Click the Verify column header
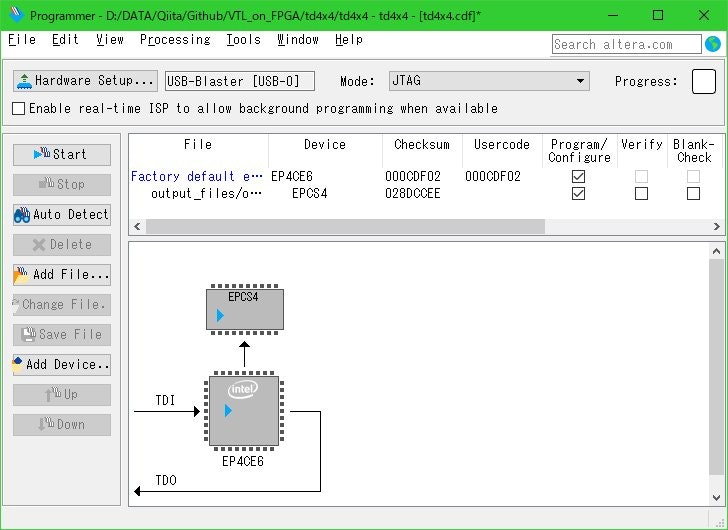This screenshot has height=530, width=728. 642,145
